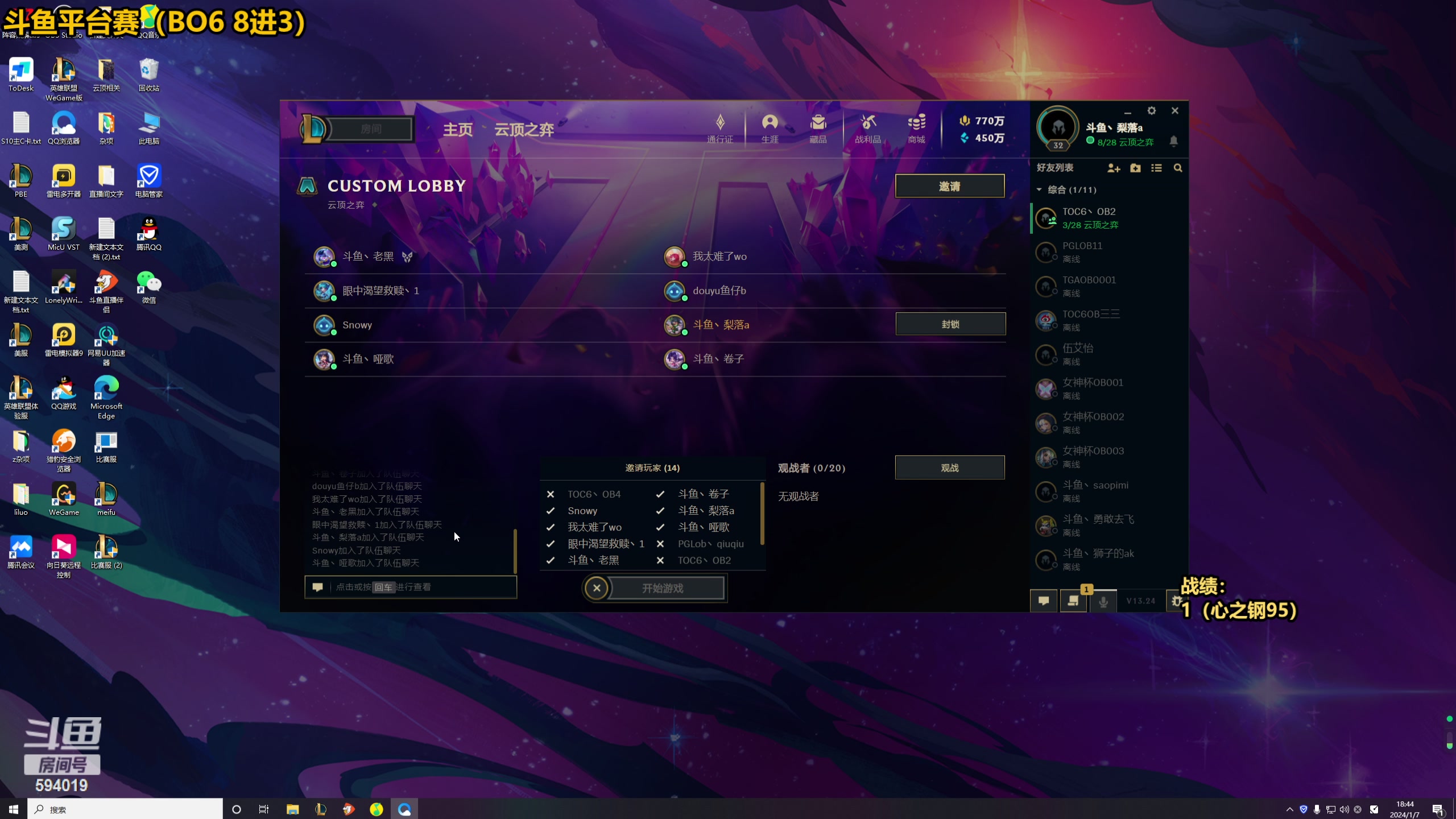Click the League logo next to 房间

pos(312,129)
